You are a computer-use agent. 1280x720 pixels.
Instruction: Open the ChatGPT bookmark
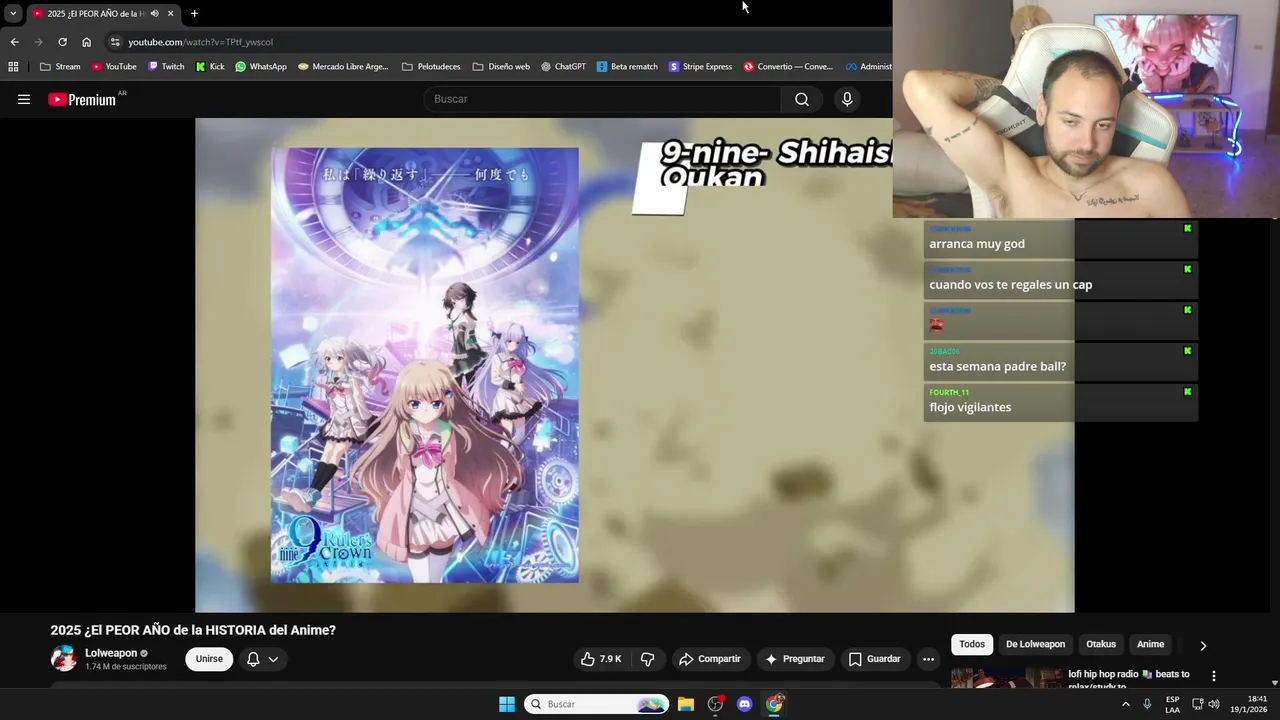[563, 67]
